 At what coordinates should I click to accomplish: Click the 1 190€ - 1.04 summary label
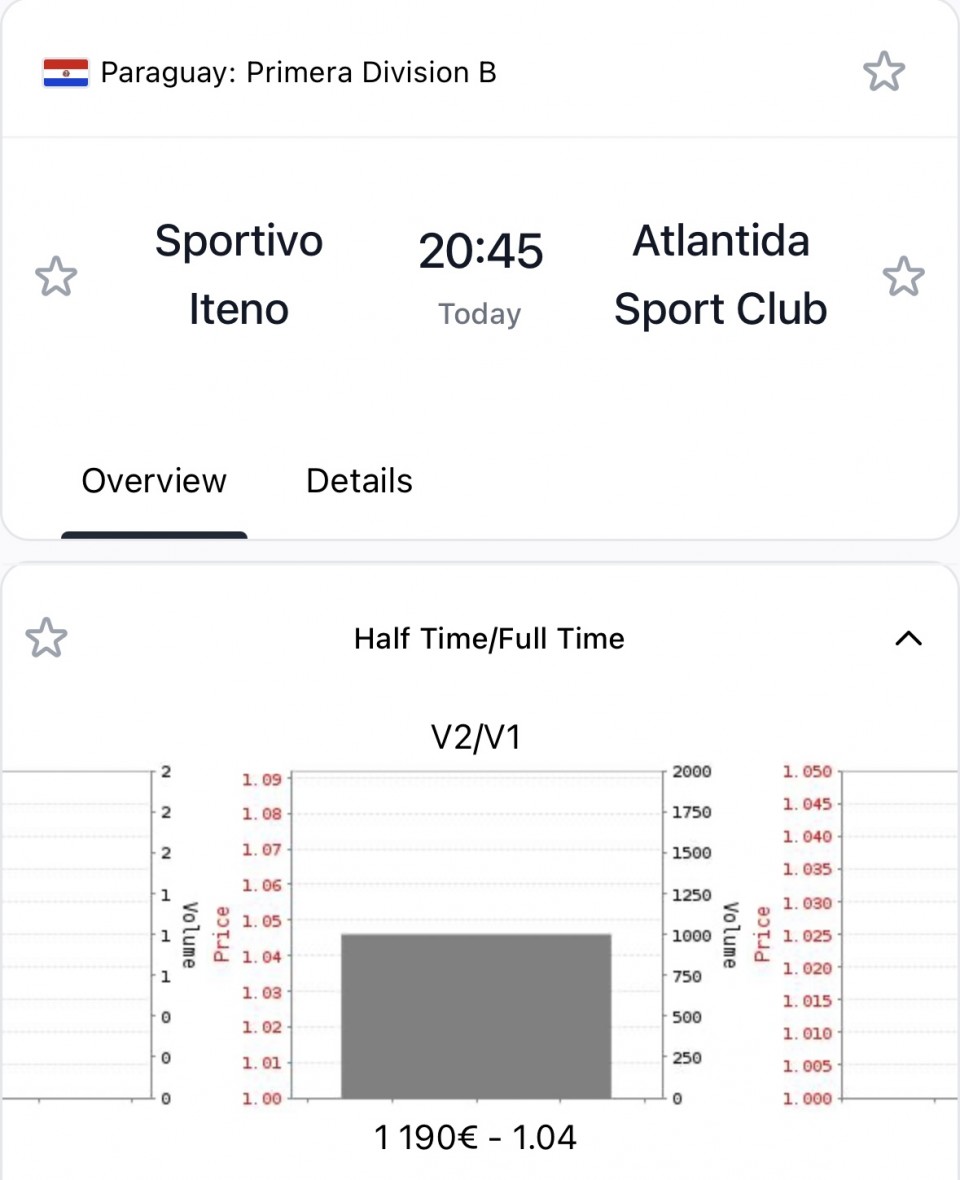[x=475, y=1137]
